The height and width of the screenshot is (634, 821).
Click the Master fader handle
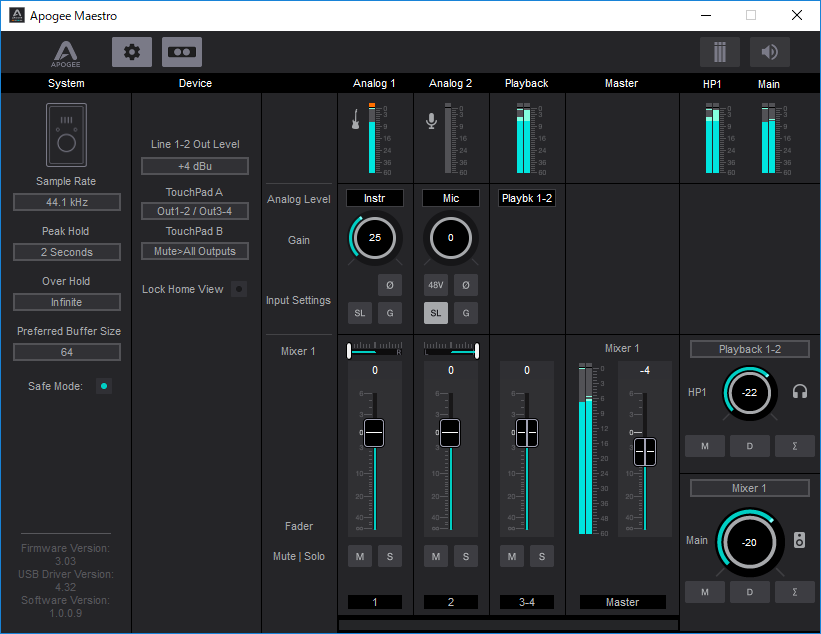click(645, 452)
